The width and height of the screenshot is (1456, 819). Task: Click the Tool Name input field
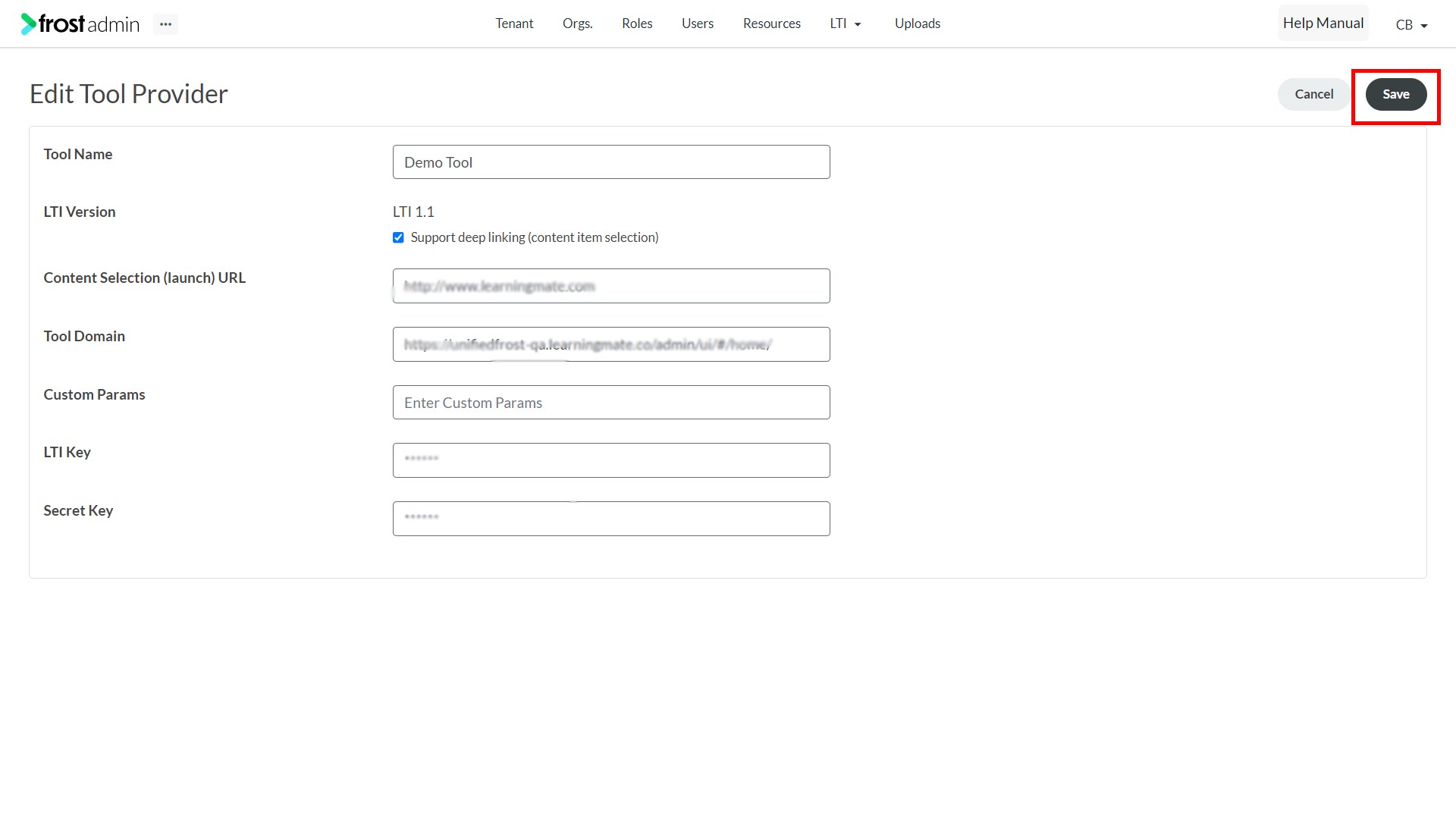coord(611,162)
